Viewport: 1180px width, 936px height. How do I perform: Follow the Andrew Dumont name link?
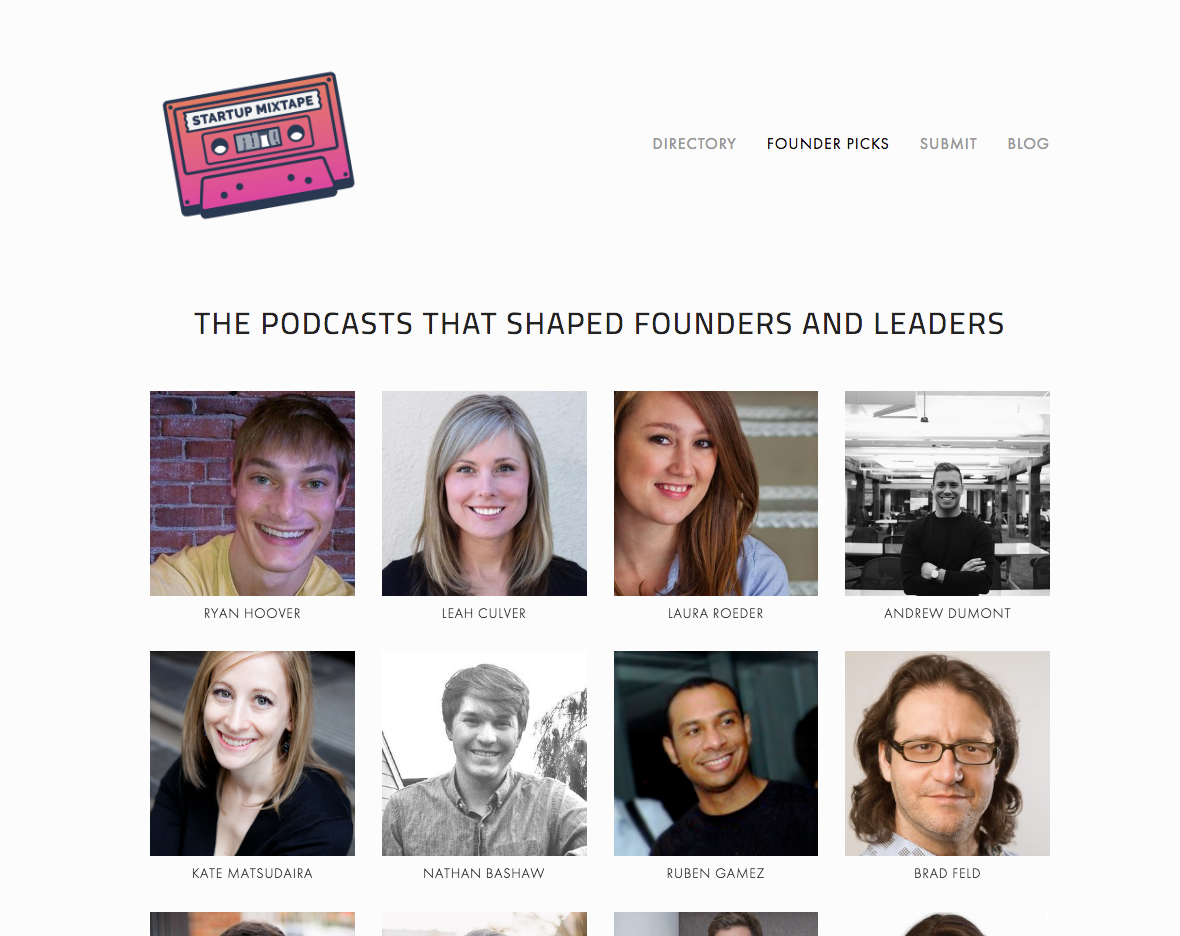947,613
